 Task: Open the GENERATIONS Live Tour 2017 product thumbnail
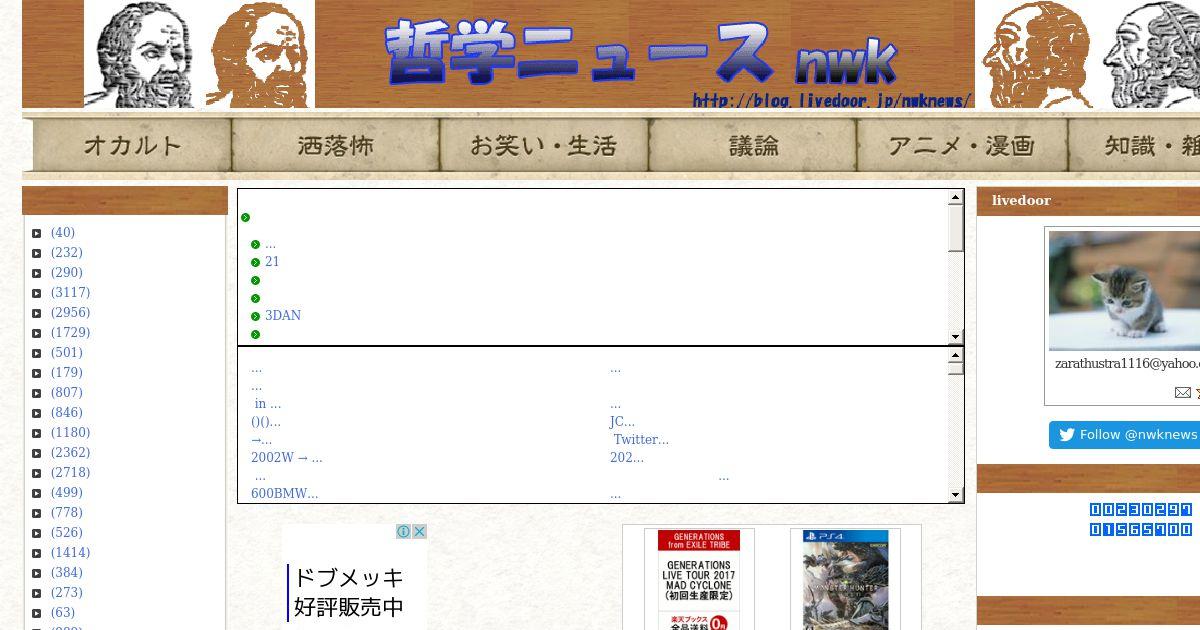pyautogui.click(x=699, y=580)
